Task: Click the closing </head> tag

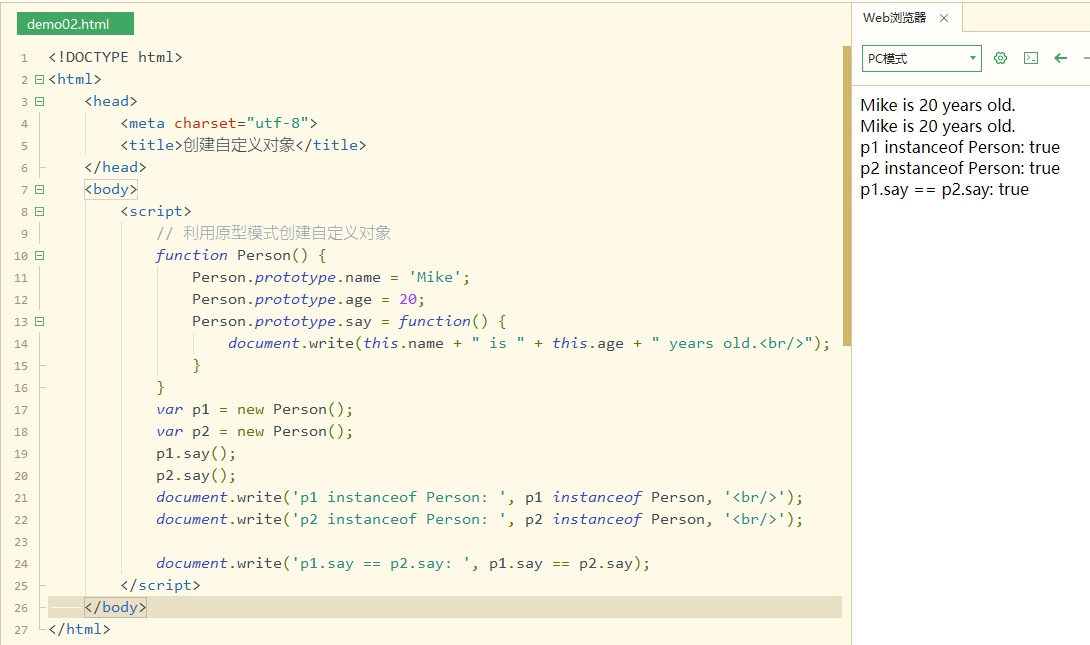Action: click(115, 168)
